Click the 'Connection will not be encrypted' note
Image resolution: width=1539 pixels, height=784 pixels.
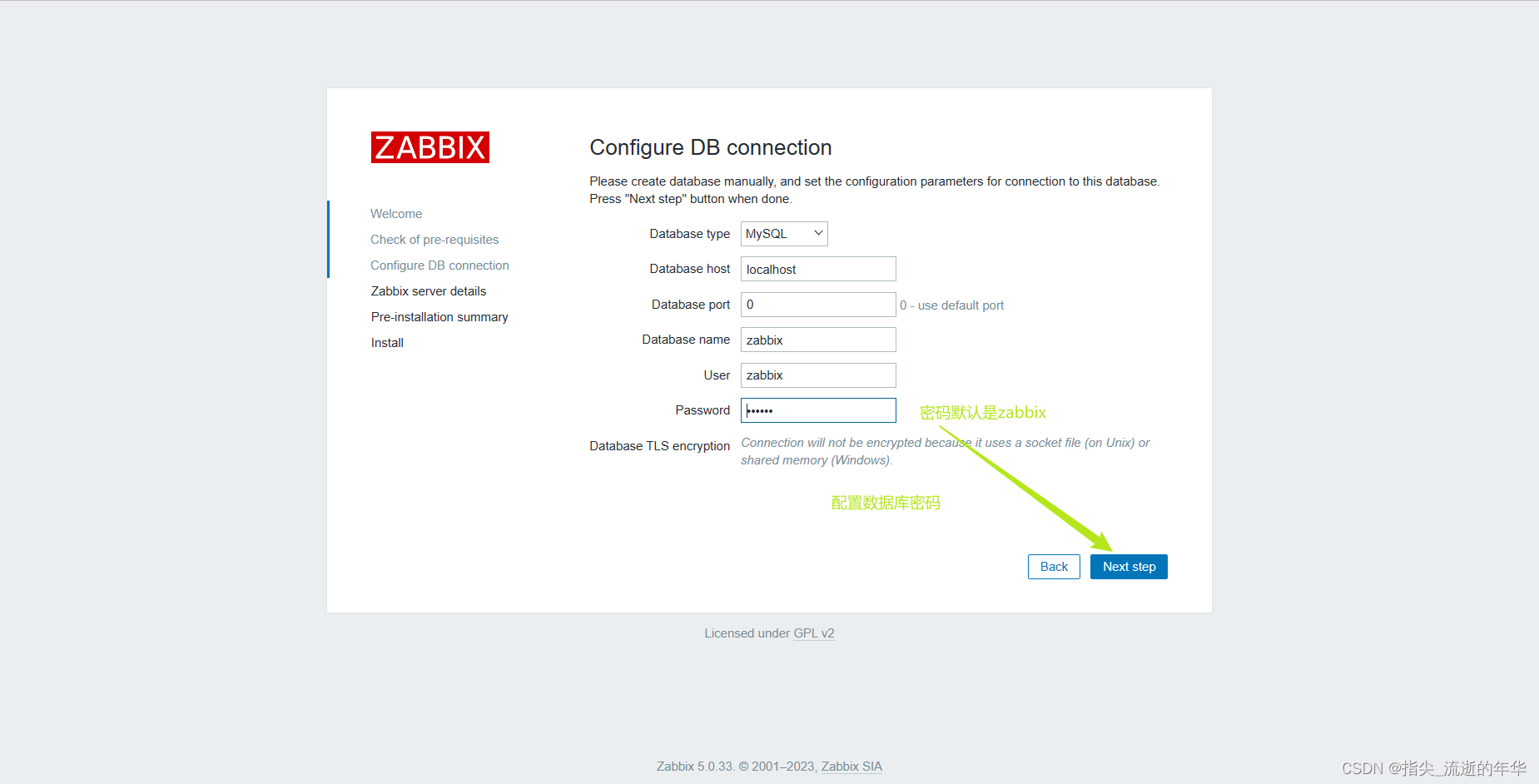coord(946,451)
